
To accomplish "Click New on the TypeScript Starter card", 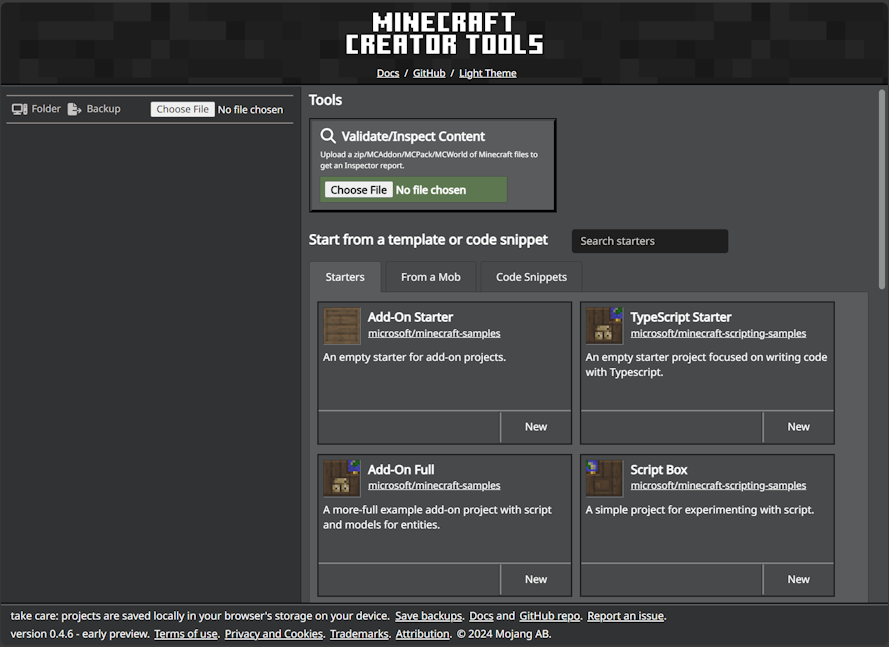I will pos(798,426).
